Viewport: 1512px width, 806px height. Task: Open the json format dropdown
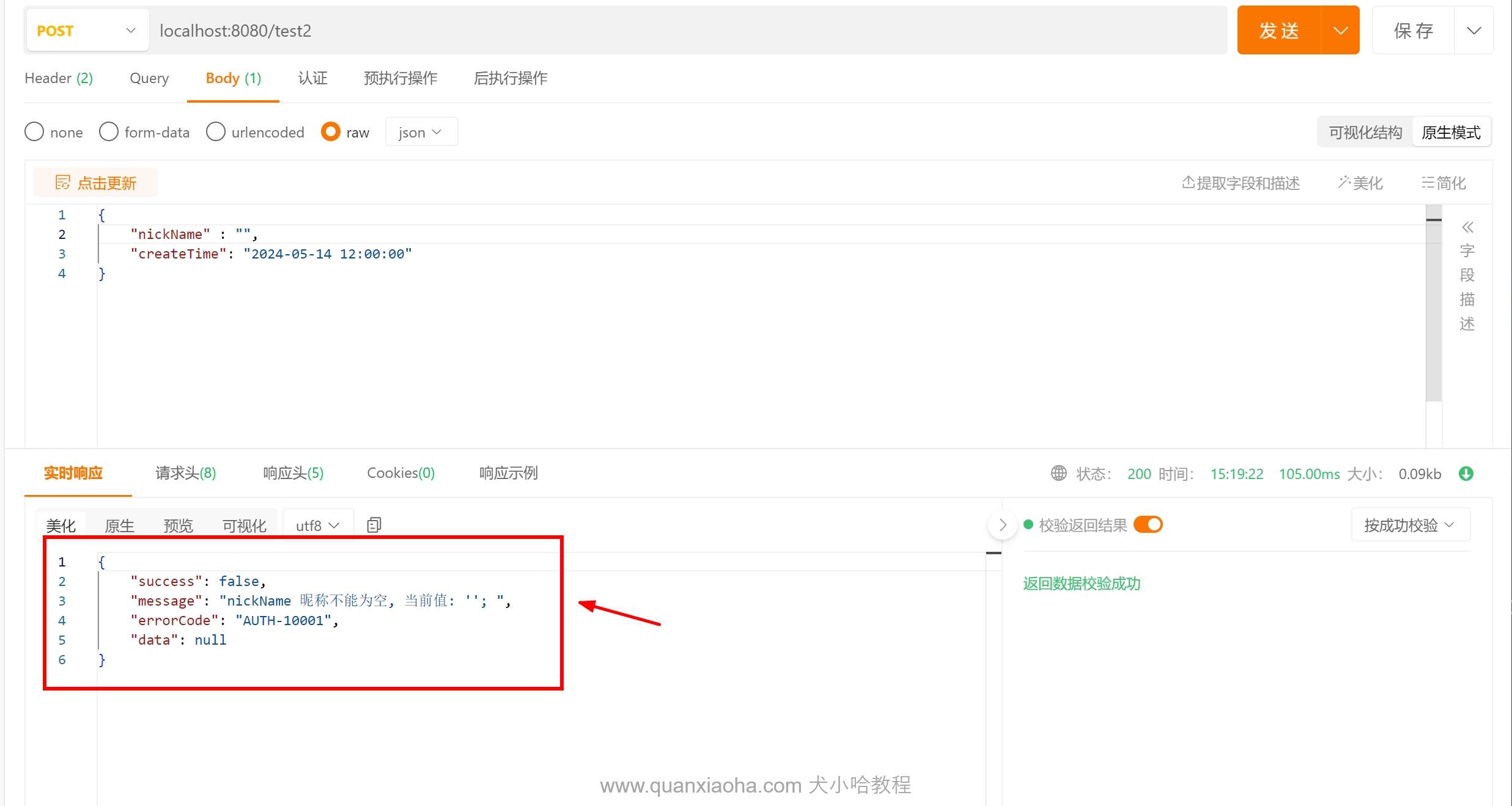point(421,132)
